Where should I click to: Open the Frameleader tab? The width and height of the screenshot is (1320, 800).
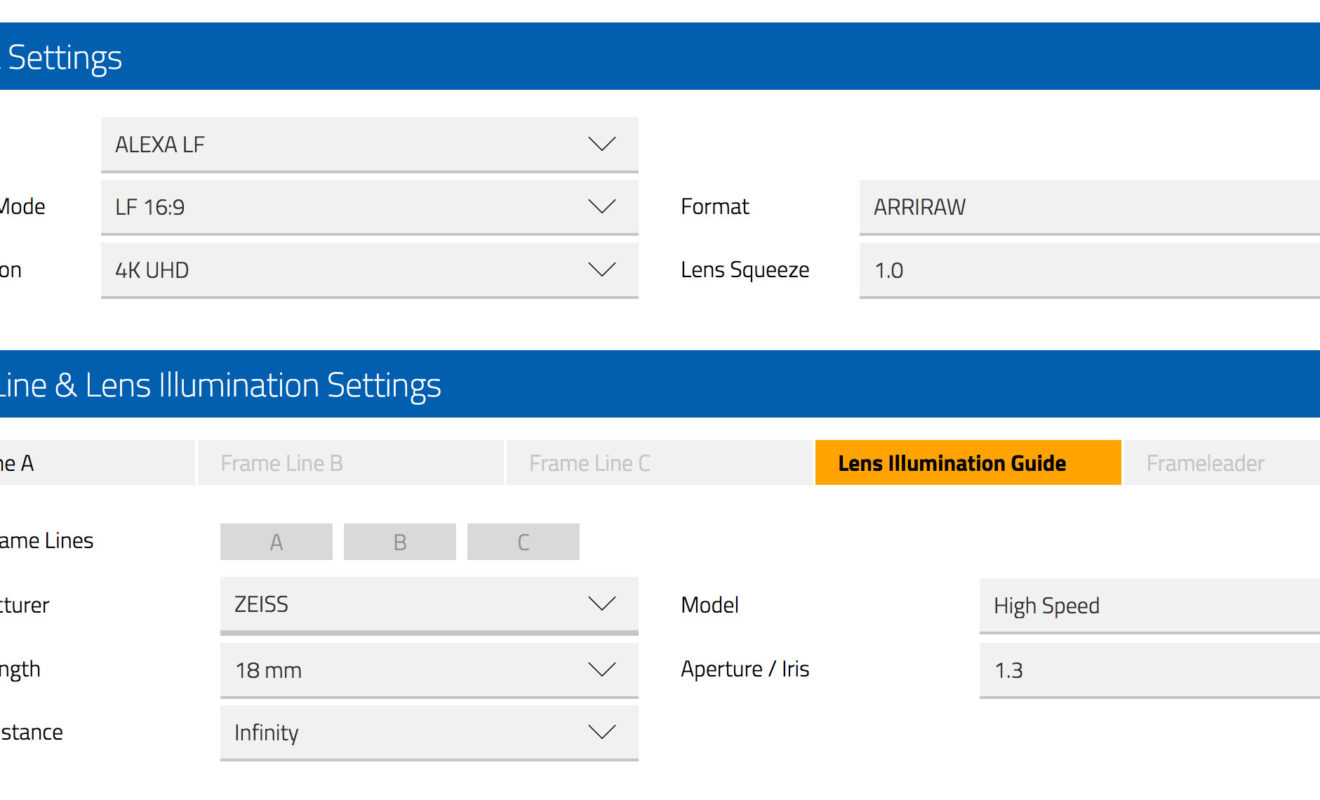(x=1222, y=463)
